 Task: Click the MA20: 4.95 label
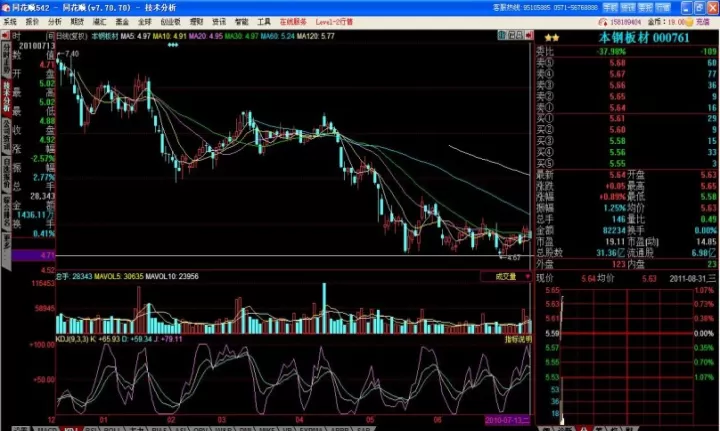206,36
